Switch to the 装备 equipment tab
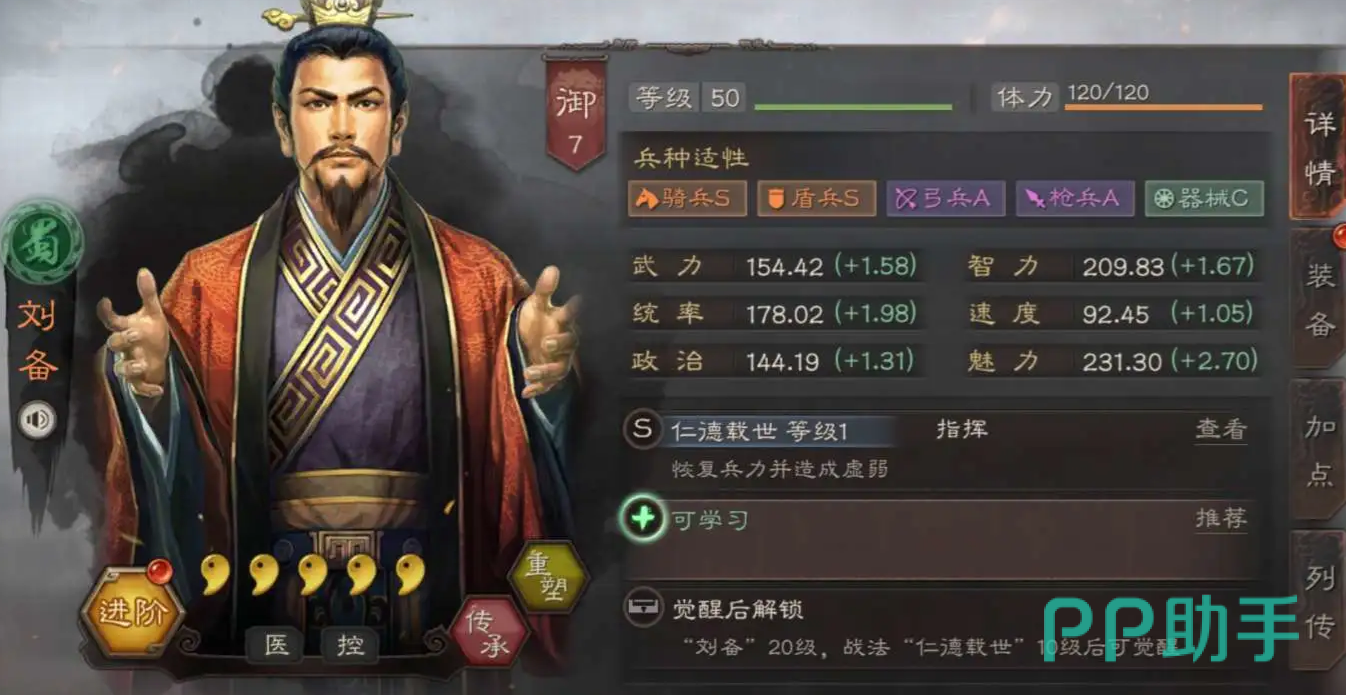Viewport: 1346px width, 695px height. pos(1318,297)
